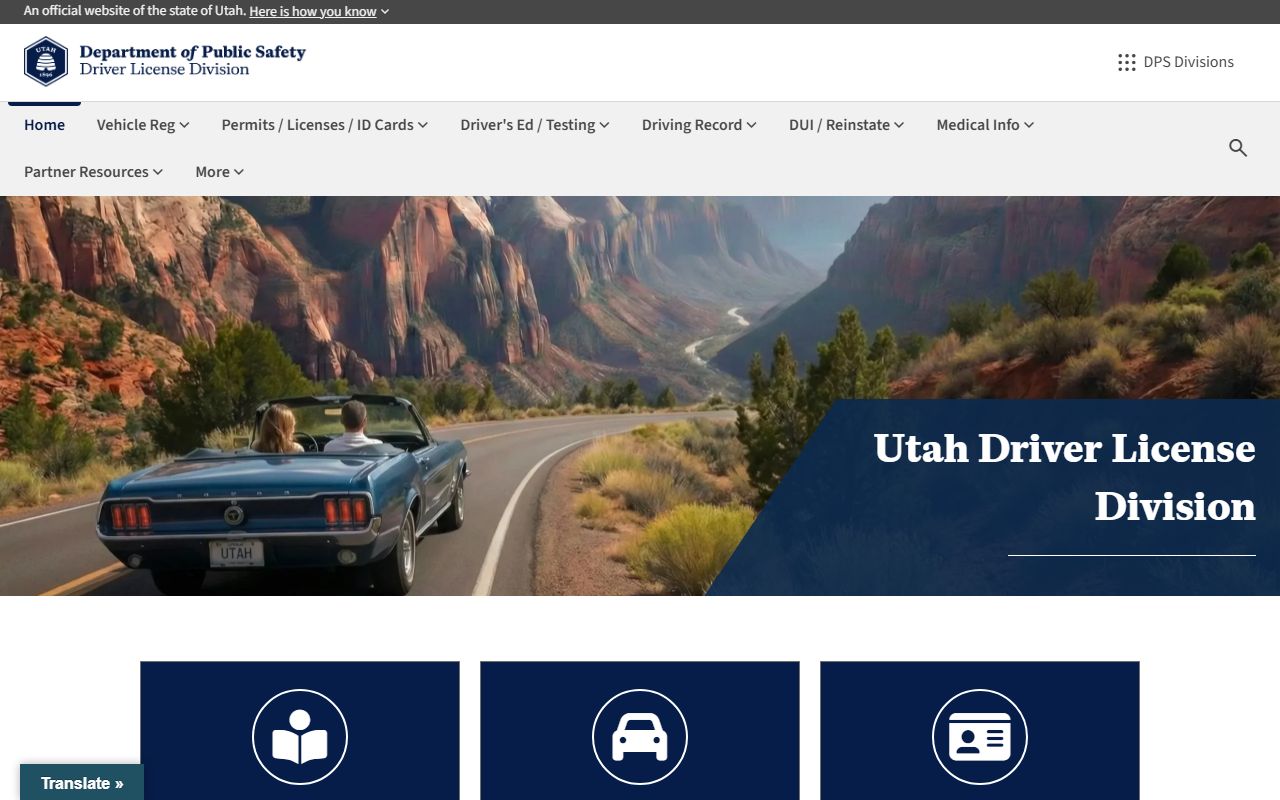Open the More menu

tap(219, 172)
